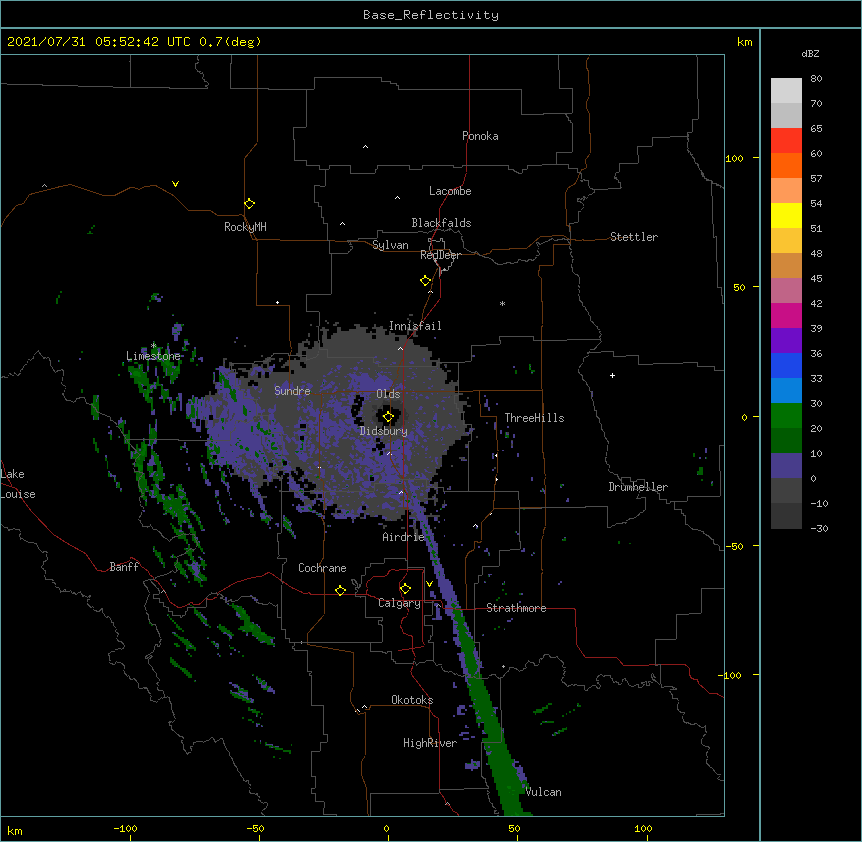This screenshot has height=842, width=862.
Task: Pick the light gray swatch between 70 and 80
Action: [786, 90]
